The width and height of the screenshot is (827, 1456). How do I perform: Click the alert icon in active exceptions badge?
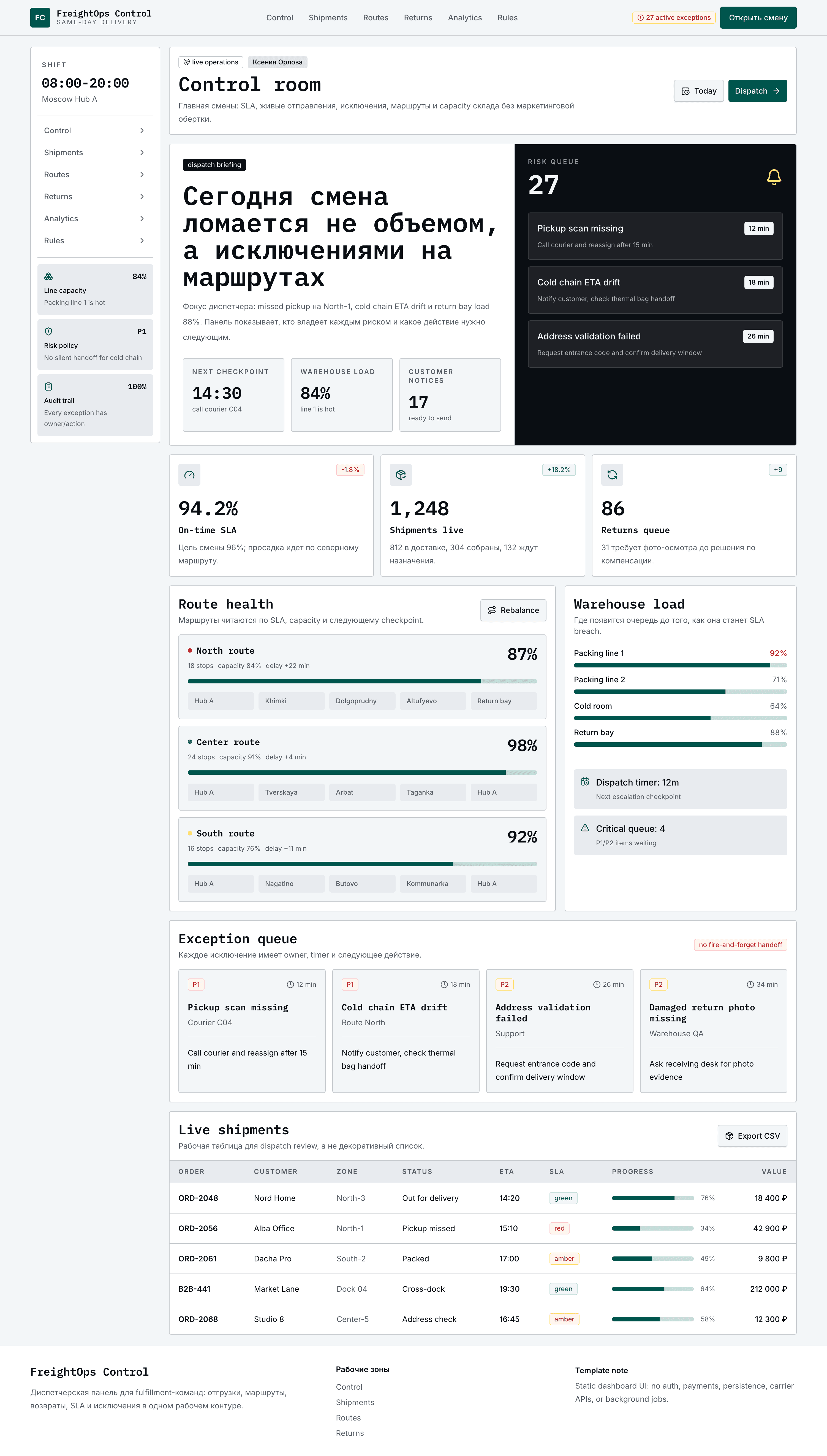(641, 18)
